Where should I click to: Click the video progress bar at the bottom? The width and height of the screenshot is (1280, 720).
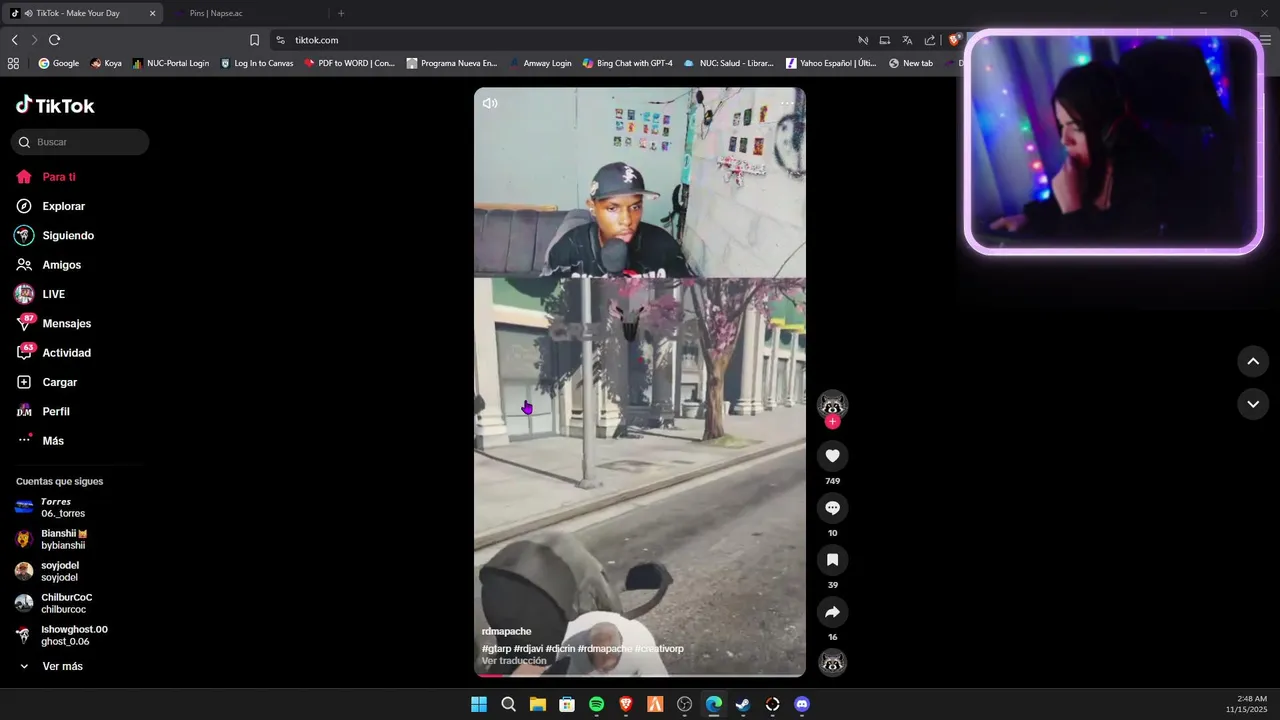coord(640,675)
